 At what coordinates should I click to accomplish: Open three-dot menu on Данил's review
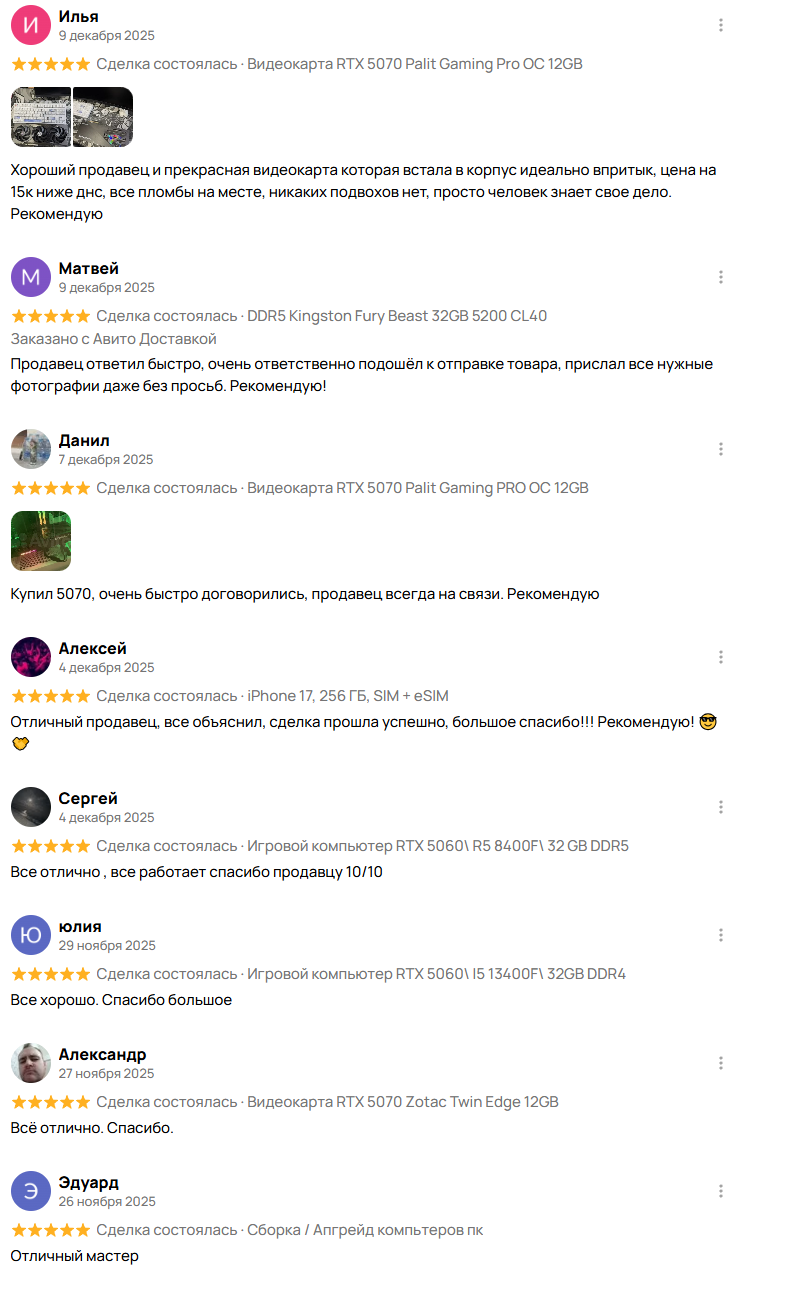[x=721, y=449]
